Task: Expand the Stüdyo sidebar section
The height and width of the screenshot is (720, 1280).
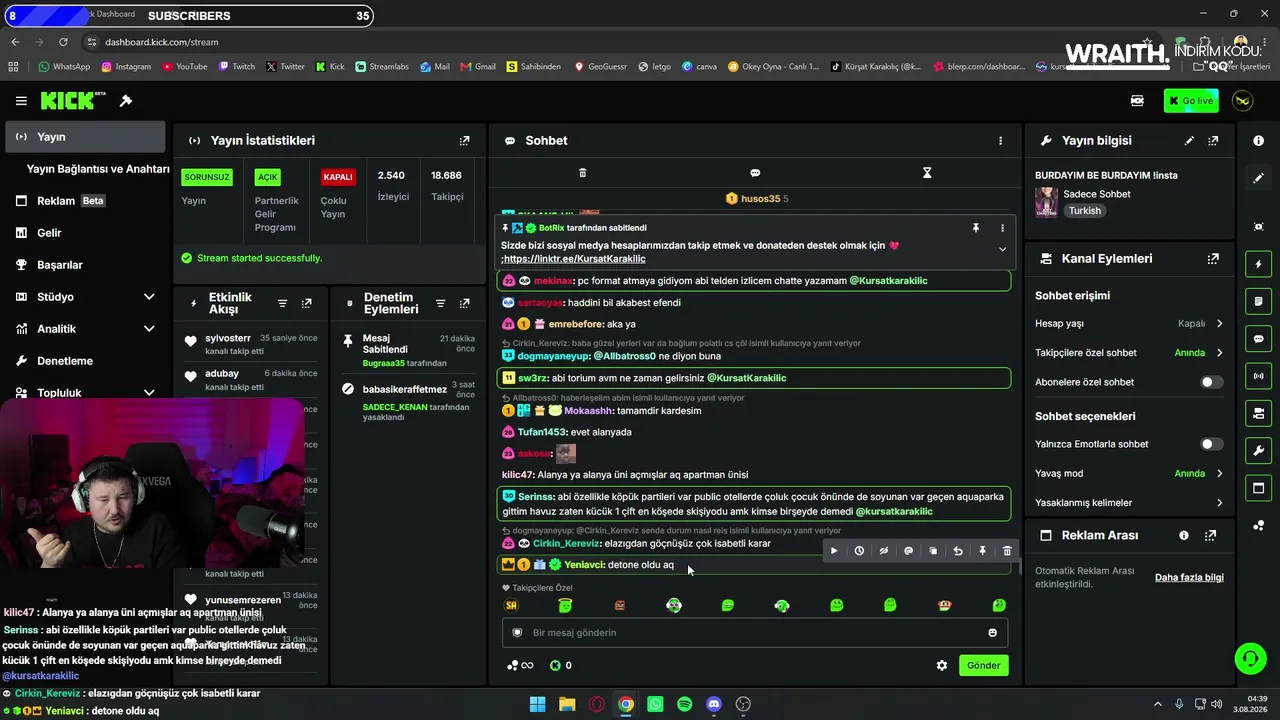Action: (149, 297)
